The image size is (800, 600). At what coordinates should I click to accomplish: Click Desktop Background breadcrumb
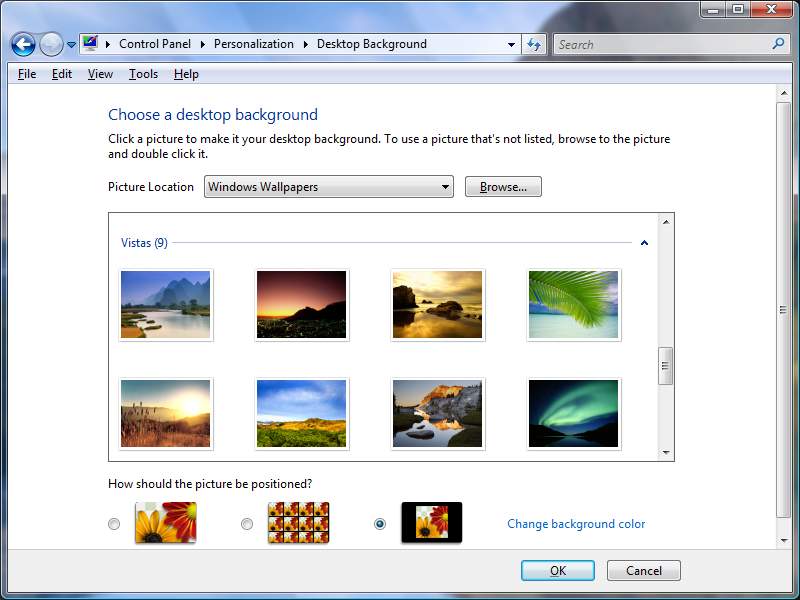point(371,44)
